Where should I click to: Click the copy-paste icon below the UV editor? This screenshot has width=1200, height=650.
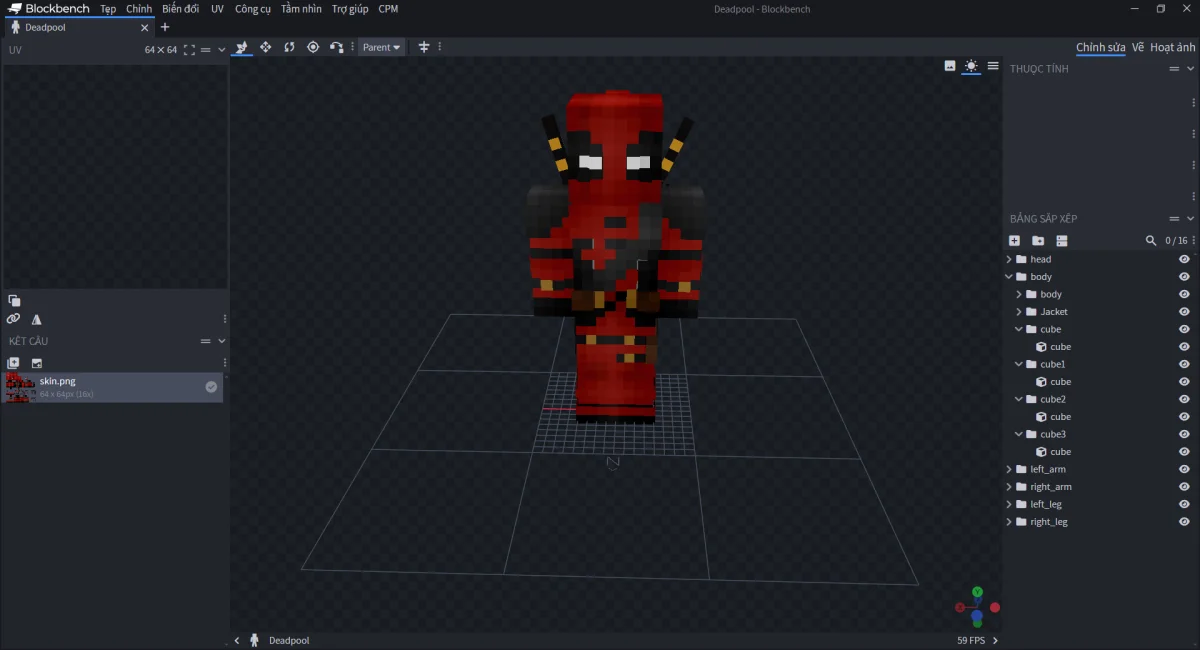coord(14,300)
